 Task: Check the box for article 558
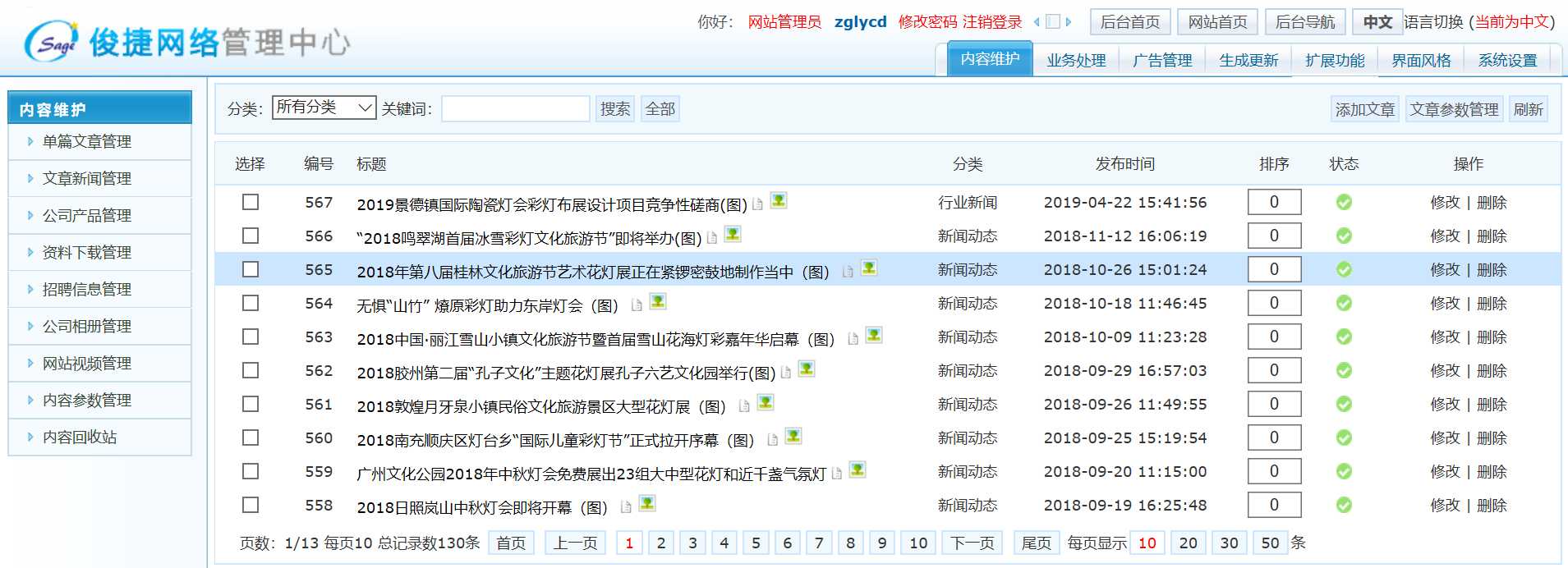click(251, 505)
